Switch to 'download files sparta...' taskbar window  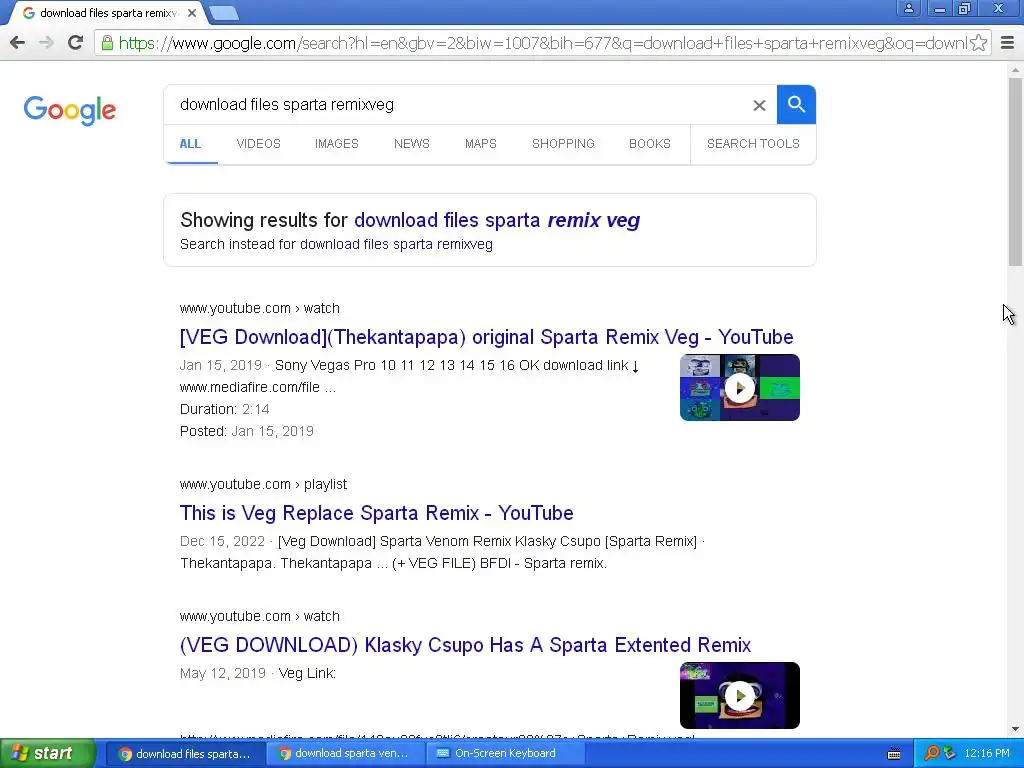[185, 754]
